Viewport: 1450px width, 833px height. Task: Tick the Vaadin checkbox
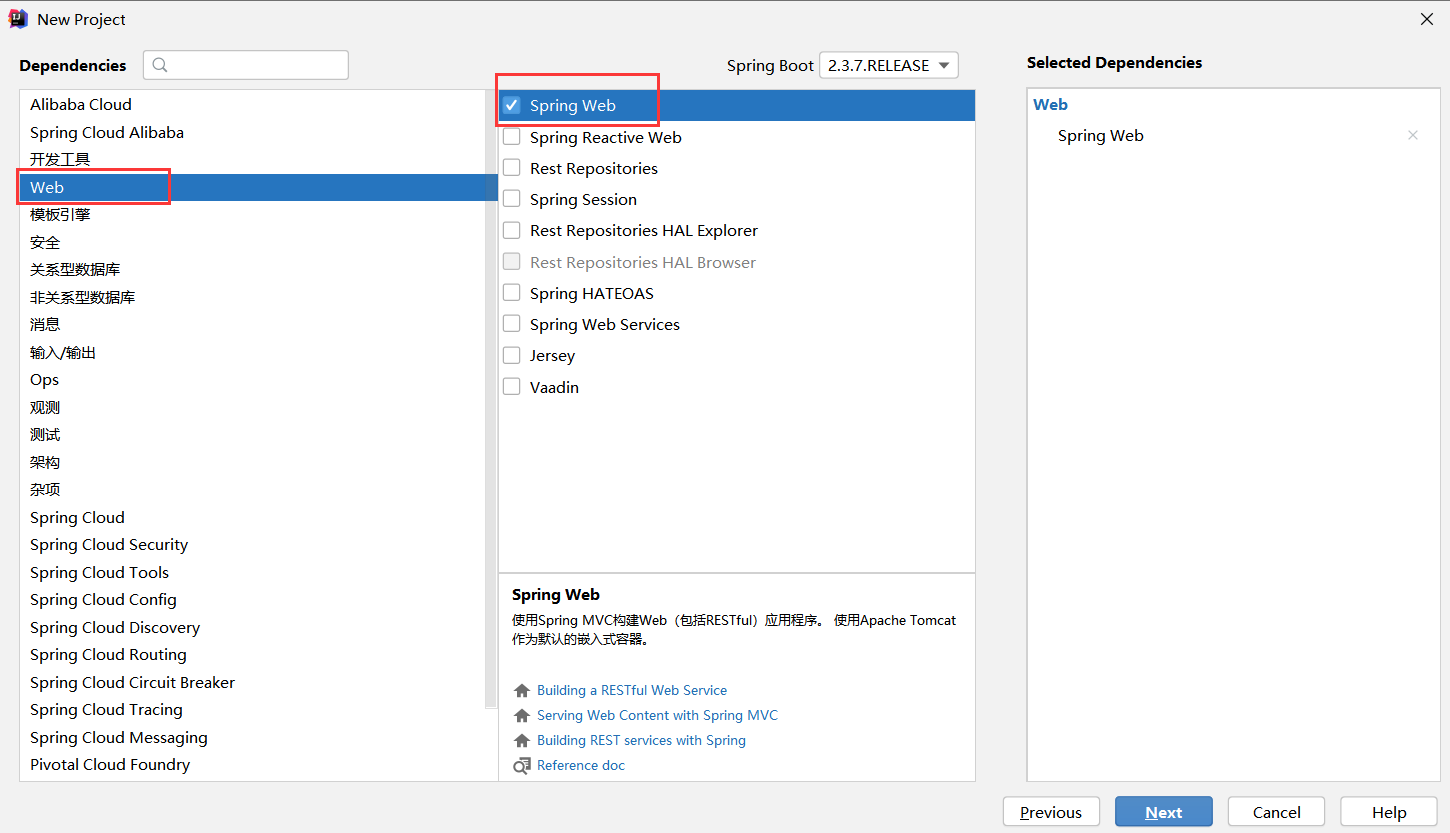(512, 387)
